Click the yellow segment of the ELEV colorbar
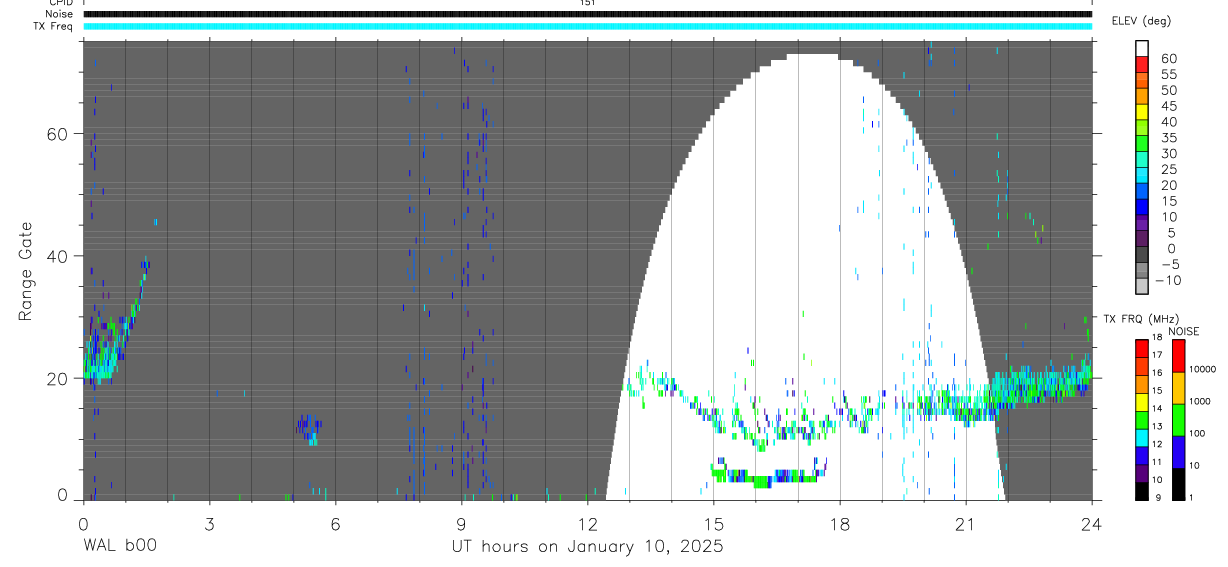The width and height of the screenshot is (1228, 567). tap(1141, 112)
